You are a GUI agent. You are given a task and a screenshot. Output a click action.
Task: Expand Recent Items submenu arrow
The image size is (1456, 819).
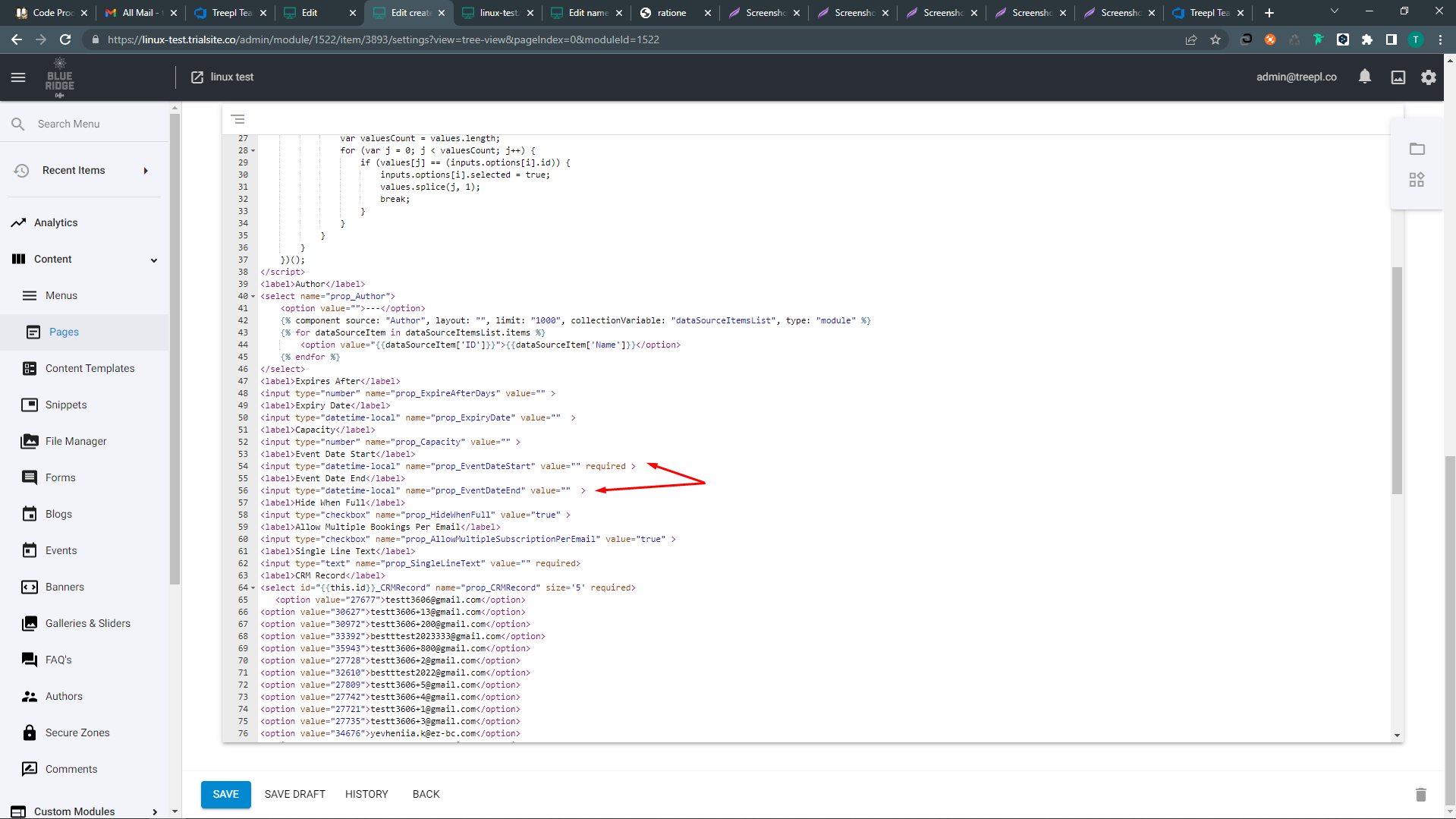coord(146,171)
